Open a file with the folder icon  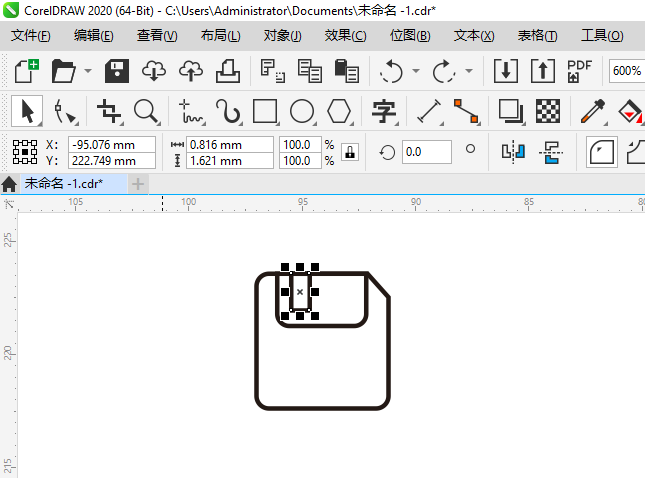pyautogui.click(x=63, y=71)
